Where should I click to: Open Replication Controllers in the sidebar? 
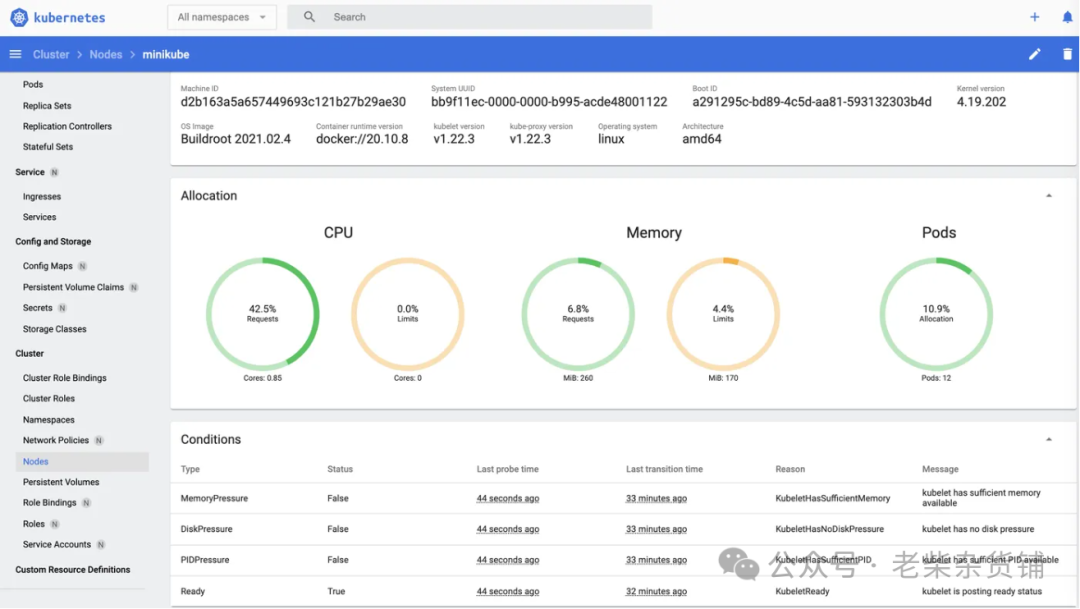click(x=67, y=126)
